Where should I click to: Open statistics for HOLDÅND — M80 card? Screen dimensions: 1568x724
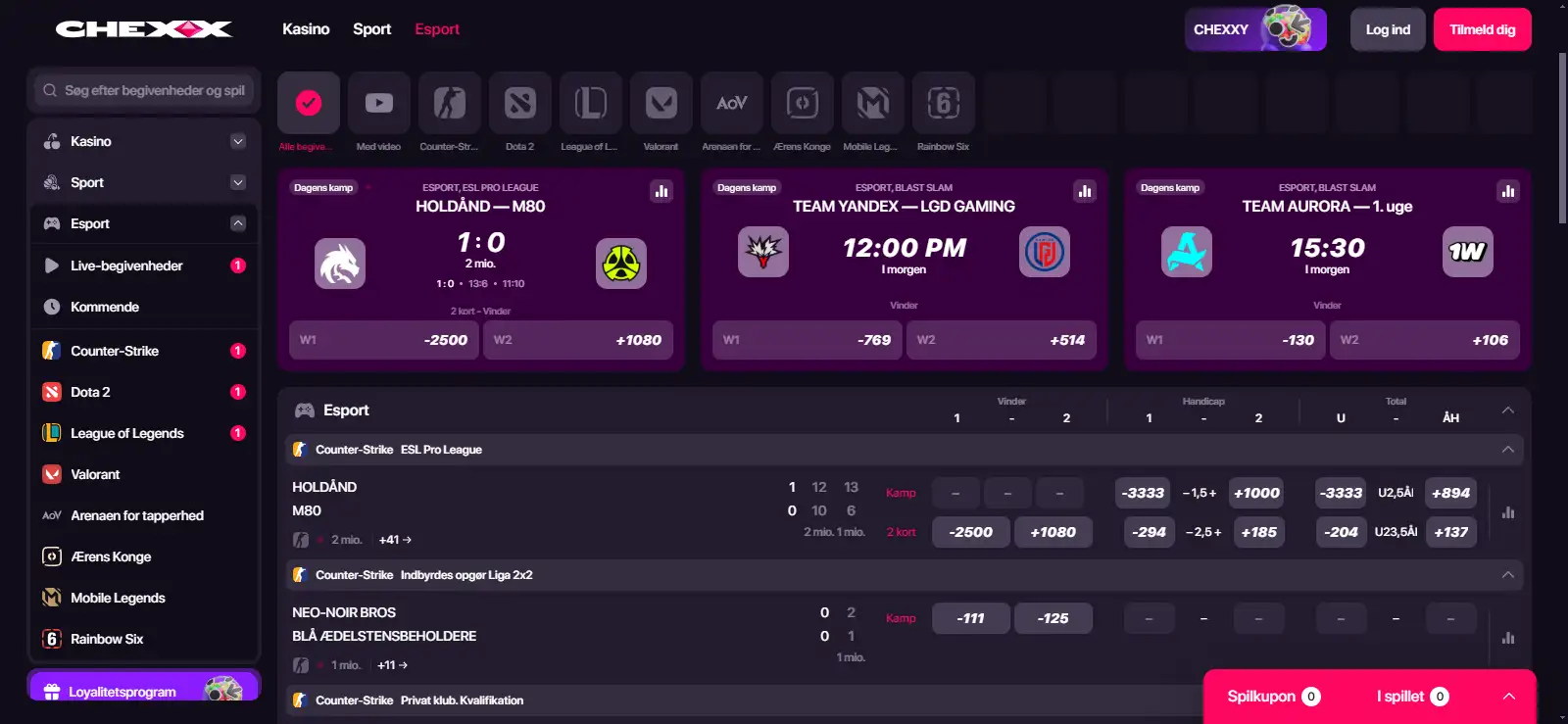coord(661,191)
